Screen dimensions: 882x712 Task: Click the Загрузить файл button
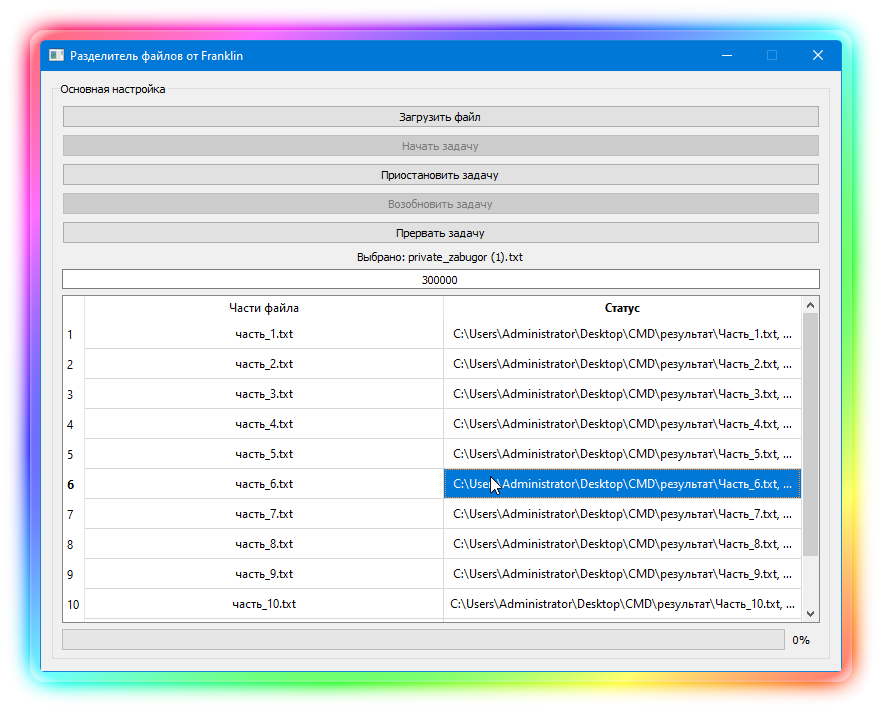[x=440, y=117]
